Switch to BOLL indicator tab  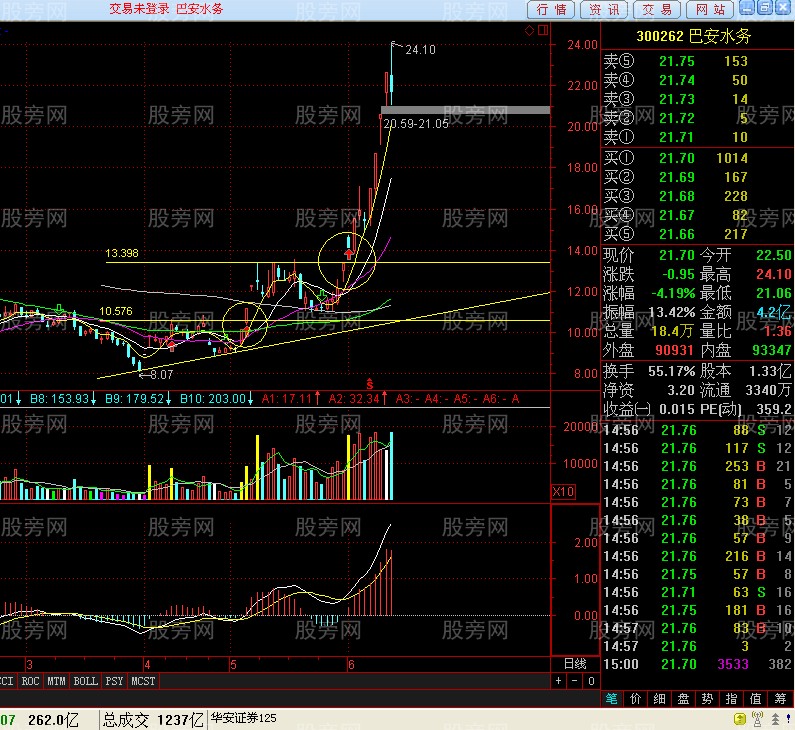[85, 681]
